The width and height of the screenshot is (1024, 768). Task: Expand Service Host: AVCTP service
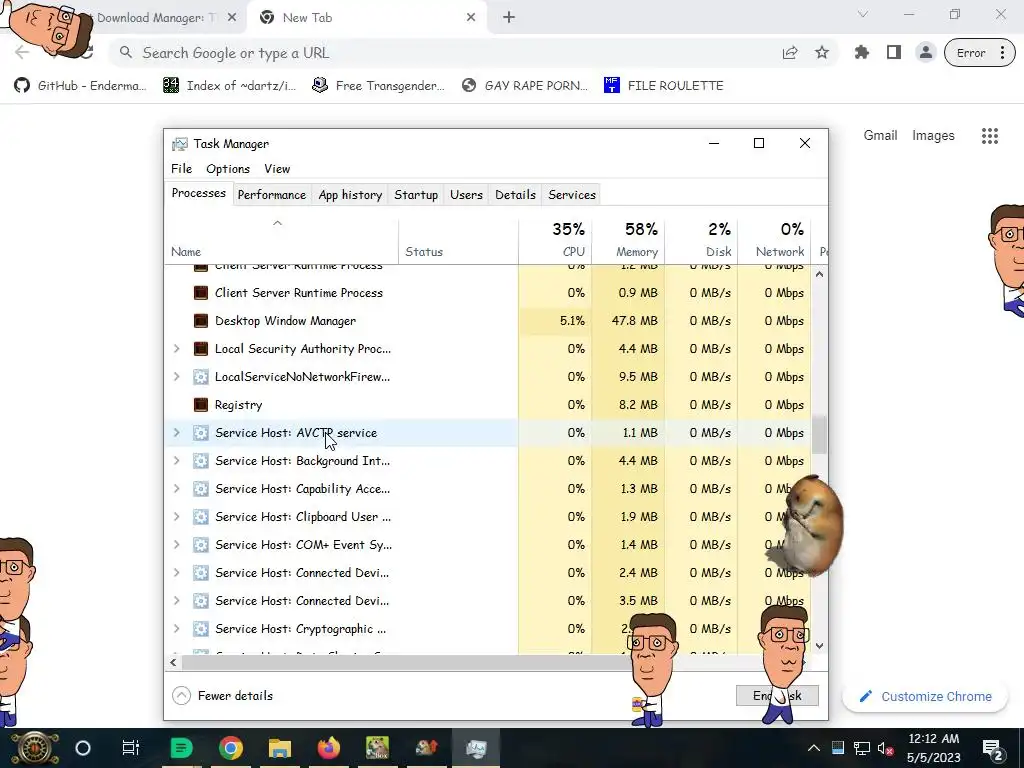[x=176, y=433]
